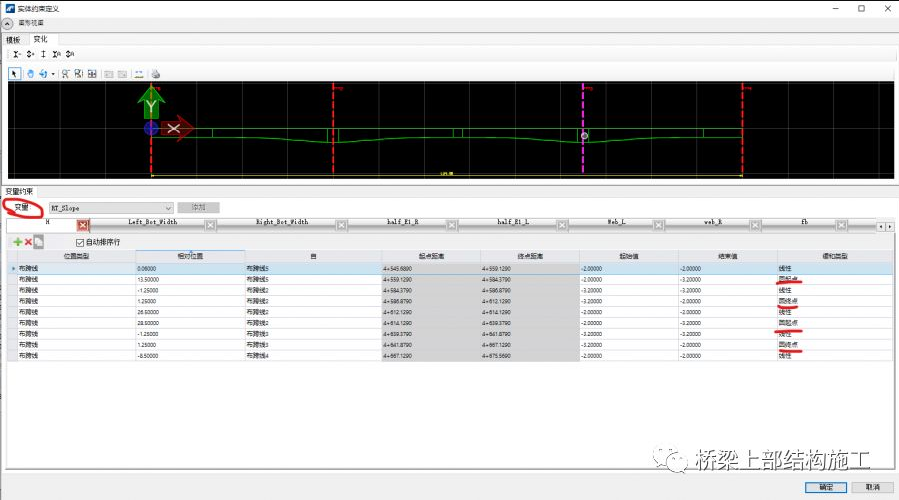Viewport: 899px width, 500px height.
Task: Activate the pan hand tool
Action: point(30,74)
